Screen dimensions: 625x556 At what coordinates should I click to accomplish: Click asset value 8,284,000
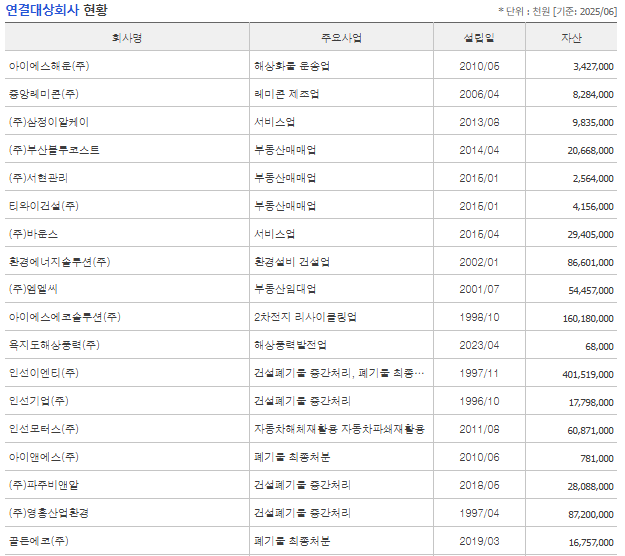[593, 94]
